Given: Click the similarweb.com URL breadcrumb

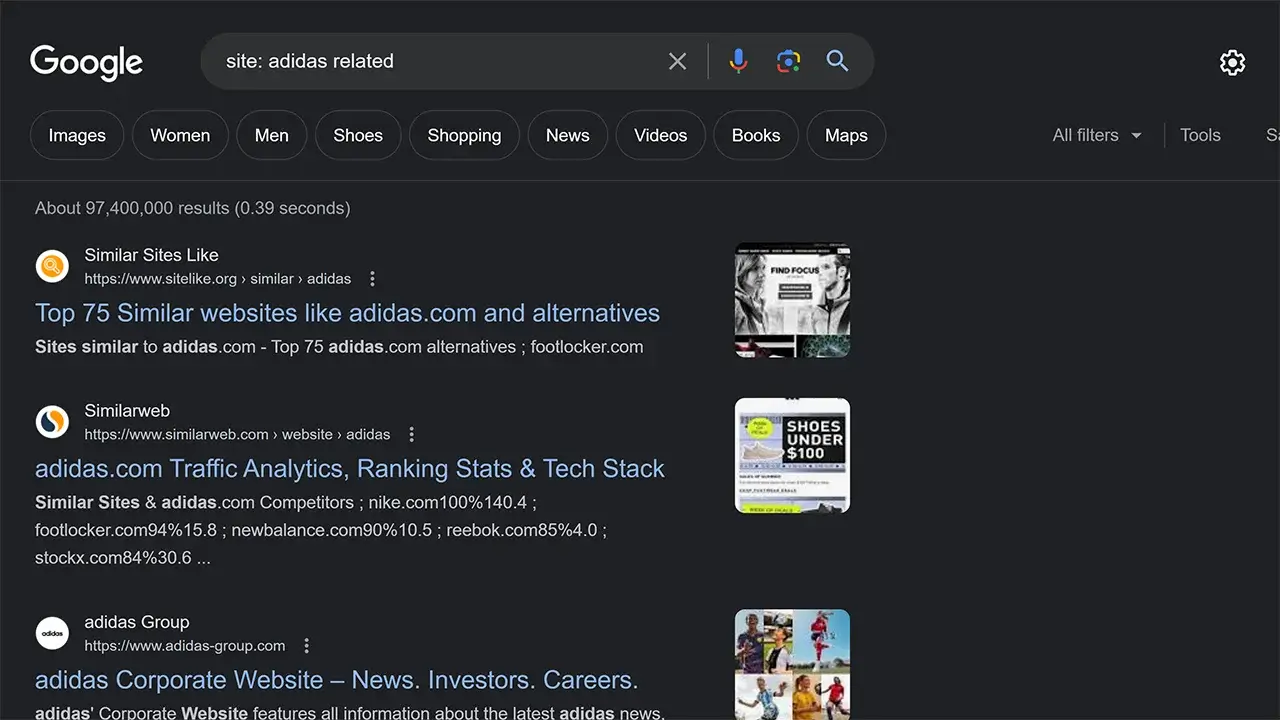Looking at the screenshot, I should [x=237, y=435].
